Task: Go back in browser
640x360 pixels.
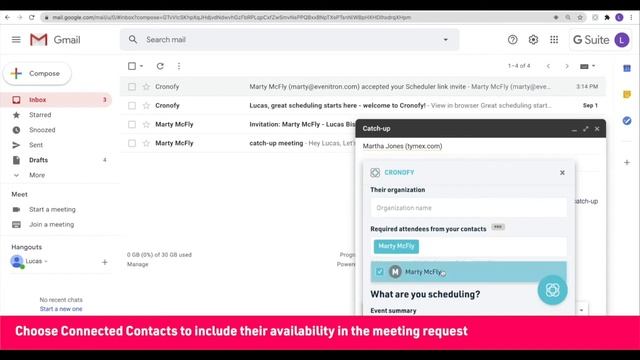Action: point(7,18)
